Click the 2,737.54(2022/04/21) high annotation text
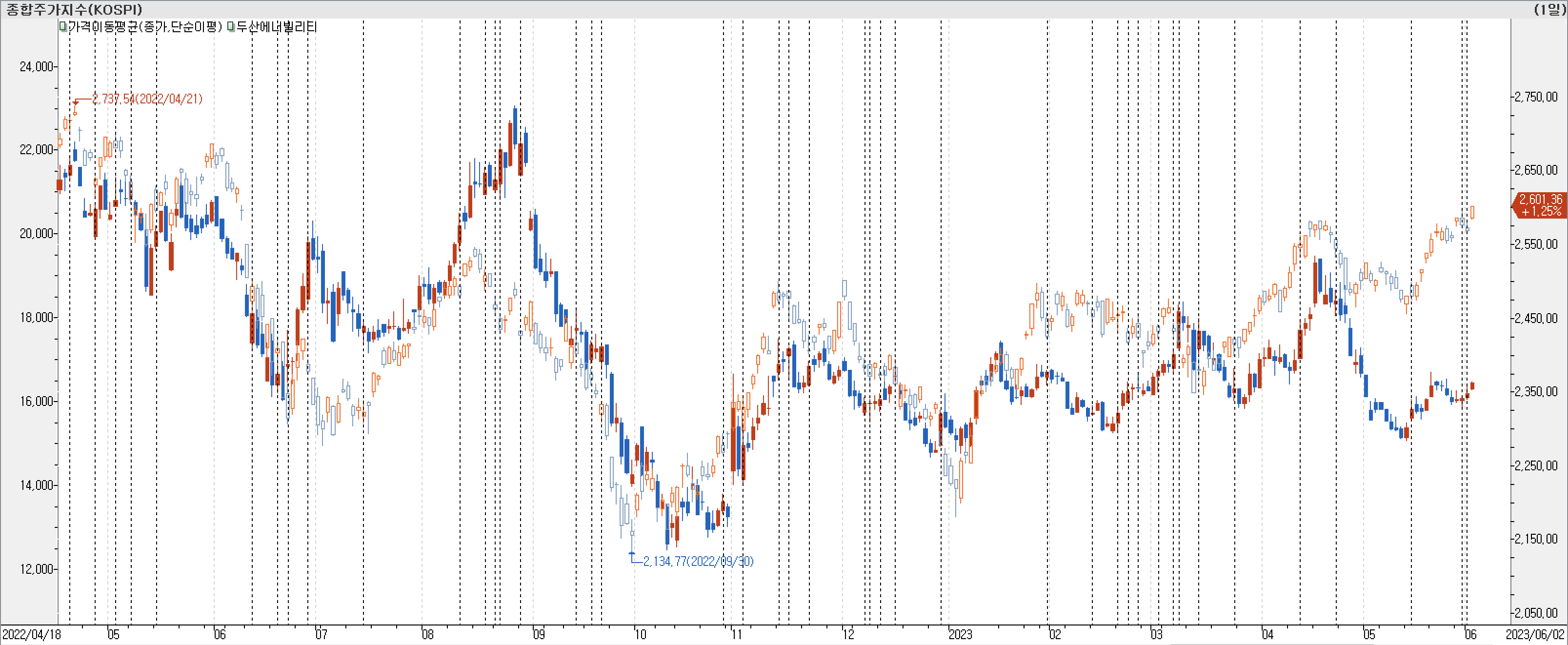This screenshot has width=1568, height=645. click(147, 99)
